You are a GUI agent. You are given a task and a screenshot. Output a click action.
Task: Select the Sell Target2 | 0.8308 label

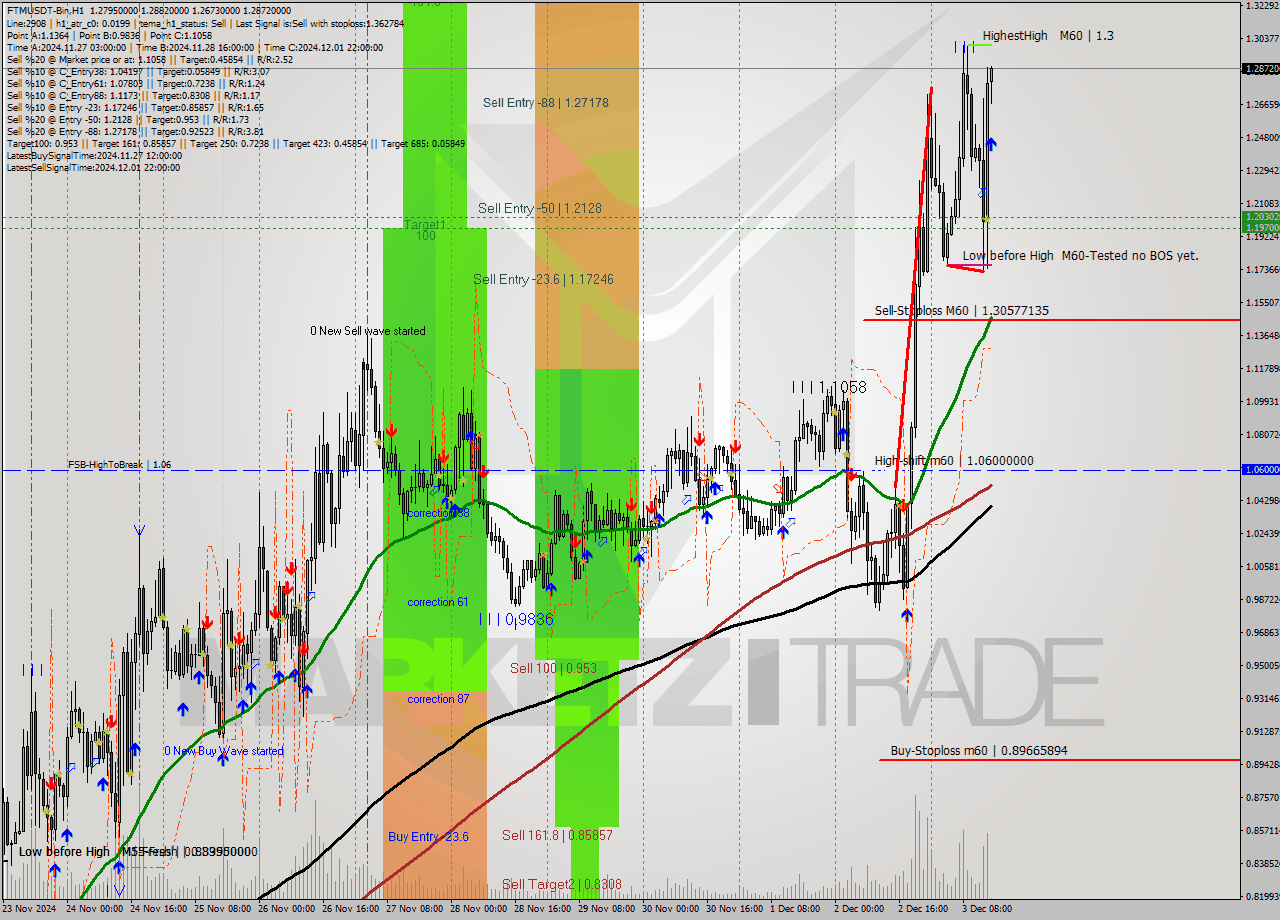click(x=561, y=884)
